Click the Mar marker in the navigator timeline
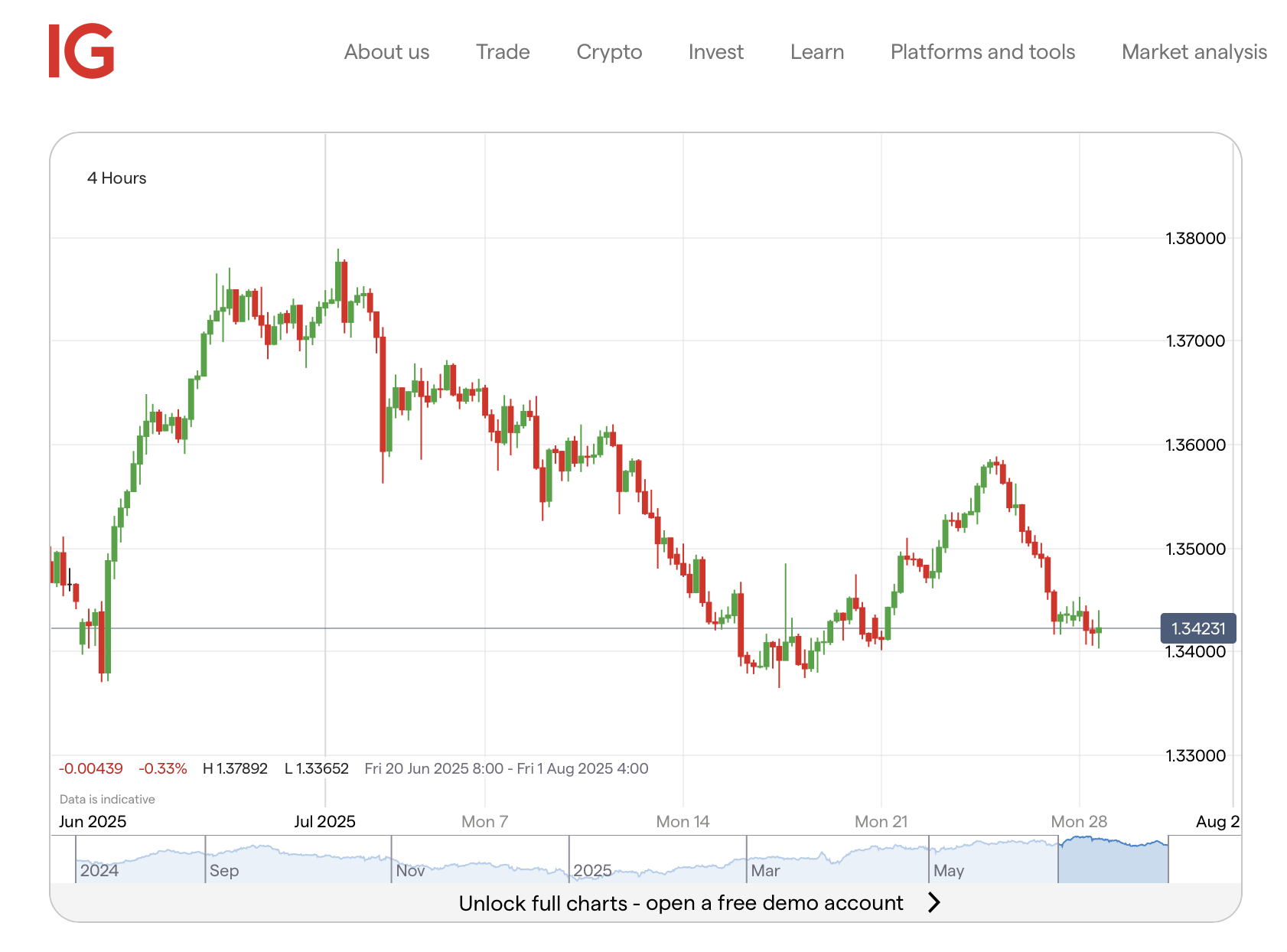This screenshot has height=952, width=1287. (765, 871)
